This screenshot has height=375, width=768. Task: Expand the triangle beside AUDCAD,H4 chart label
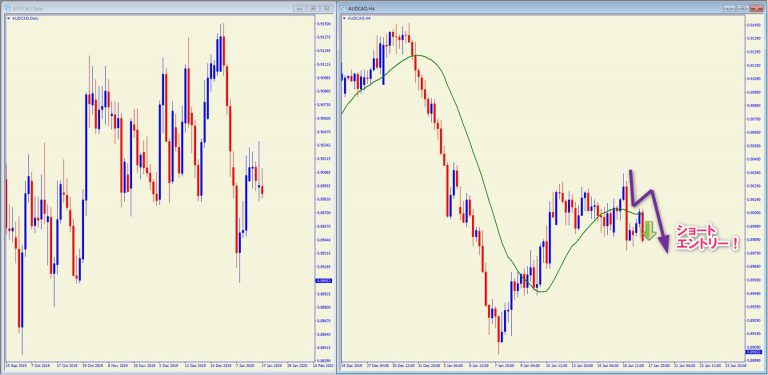pos(344,18)
